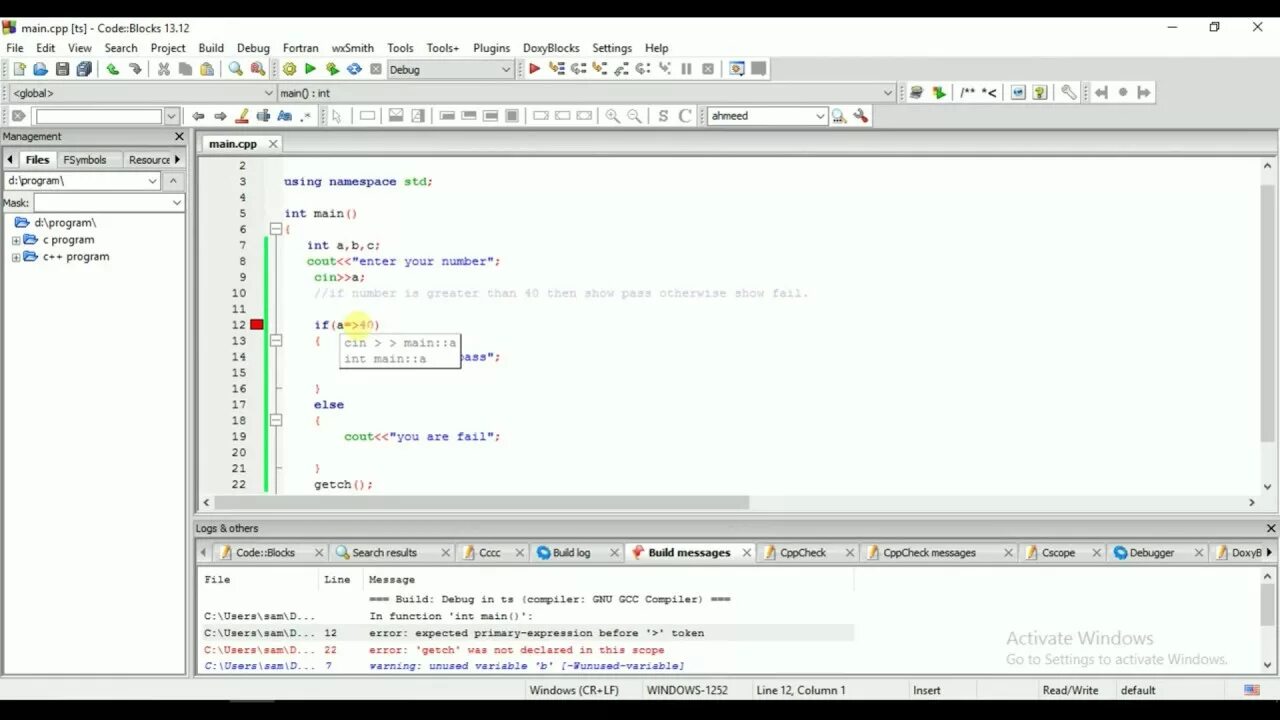The height and width of the screenshot is (720, 1280).
Task: Click the search text input field
Action: click(x=98, y=116)
